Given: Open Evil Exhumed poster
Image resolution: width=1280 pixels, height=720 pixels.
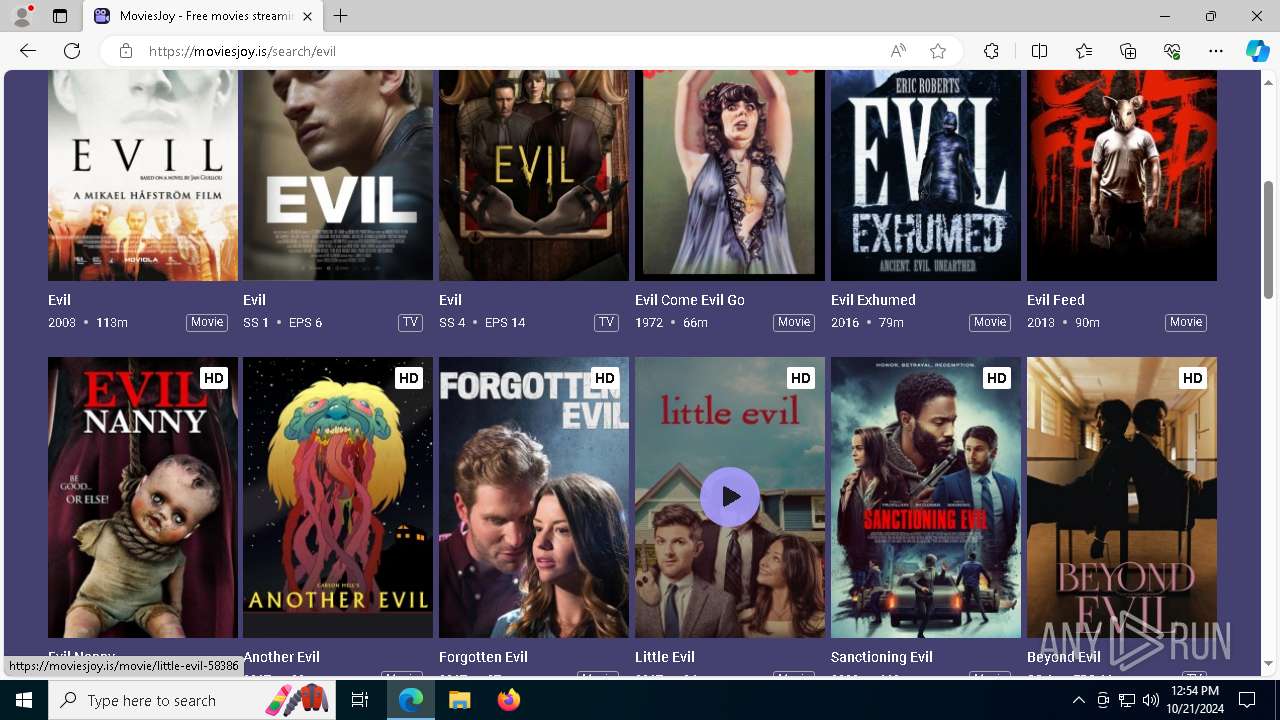Looking at the screenshot, I should click(926, 175).
